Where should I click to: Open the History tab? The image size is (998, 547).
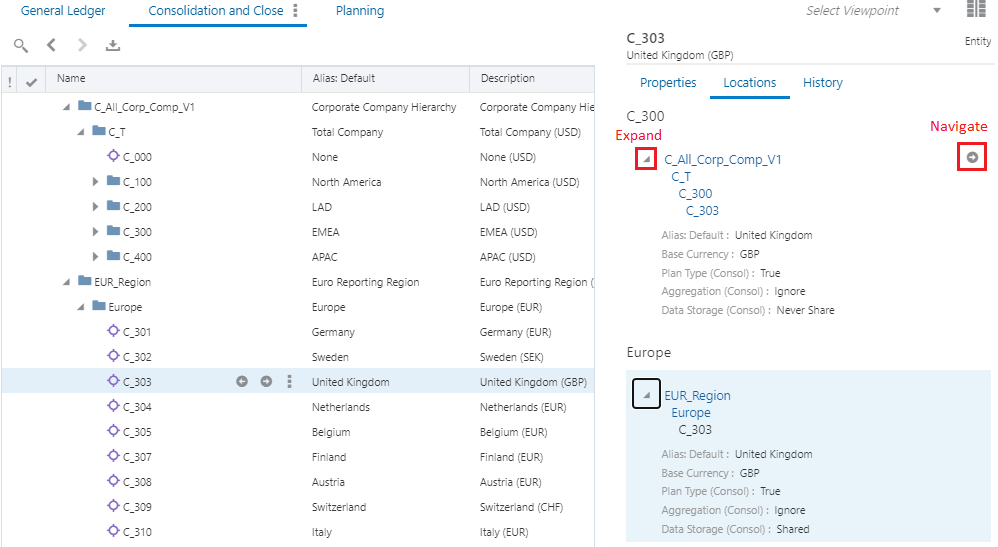(x=822, y=83)
